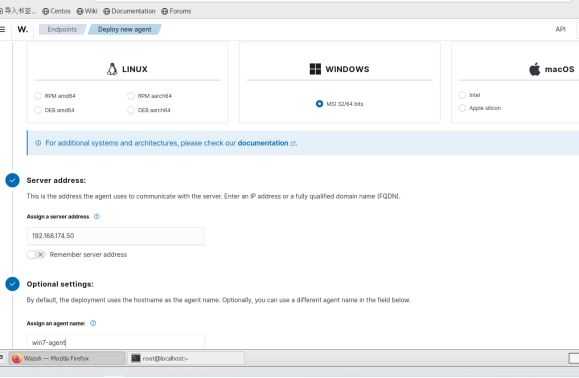Click the Linux penguin icon
This screenshot has height=378, width=579.
pyautogui.click(x=112, y=69)
